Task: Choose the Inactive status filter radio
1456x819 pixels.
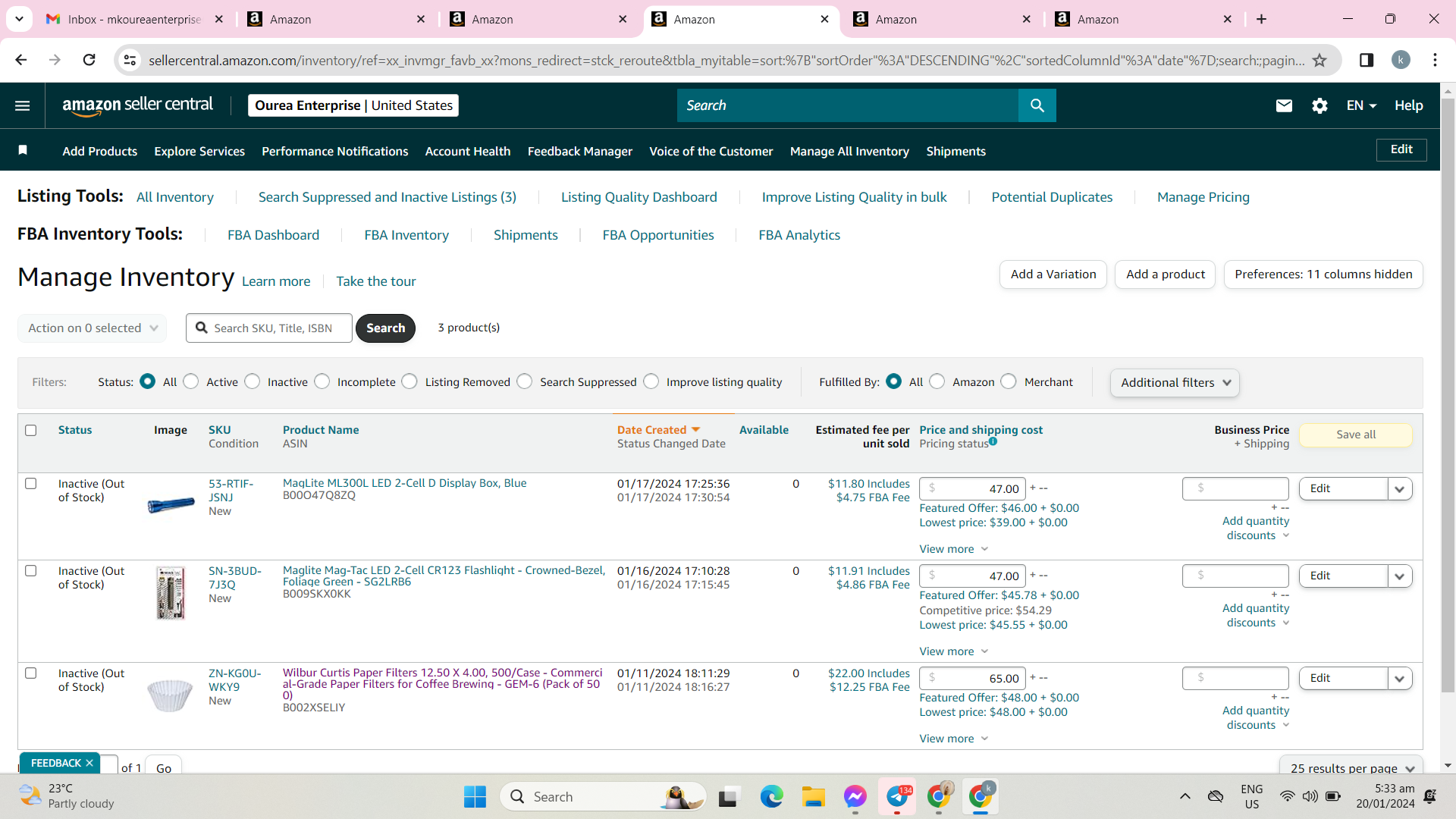Action: (253, 381)
